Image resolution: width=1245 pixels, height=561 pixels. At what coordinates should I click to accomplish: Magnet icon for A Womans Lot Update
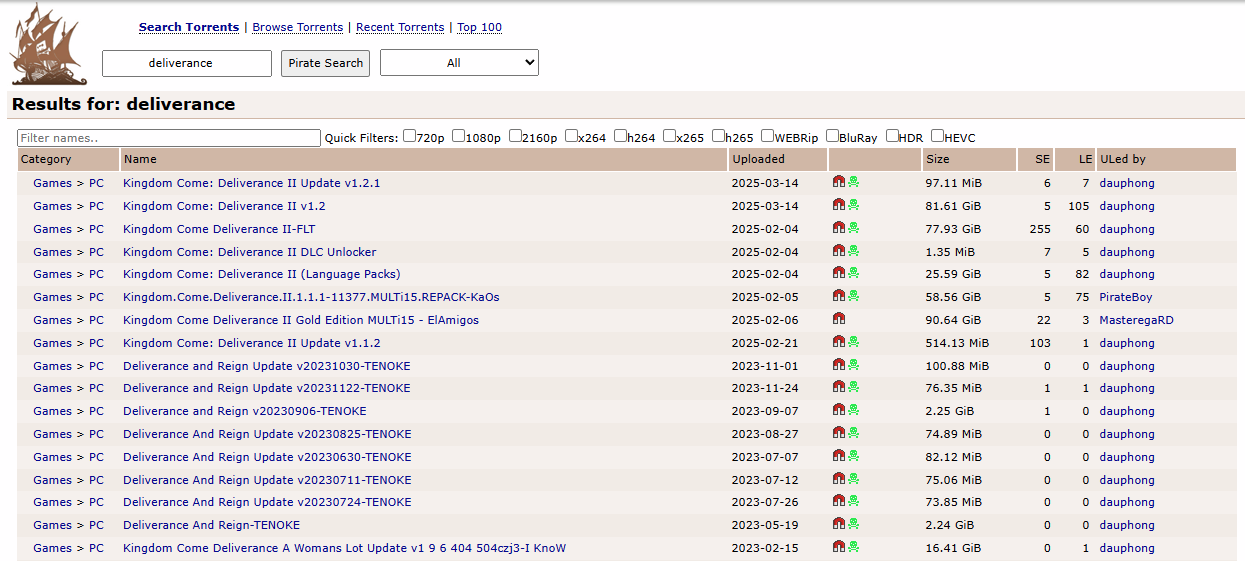point(839,547)
